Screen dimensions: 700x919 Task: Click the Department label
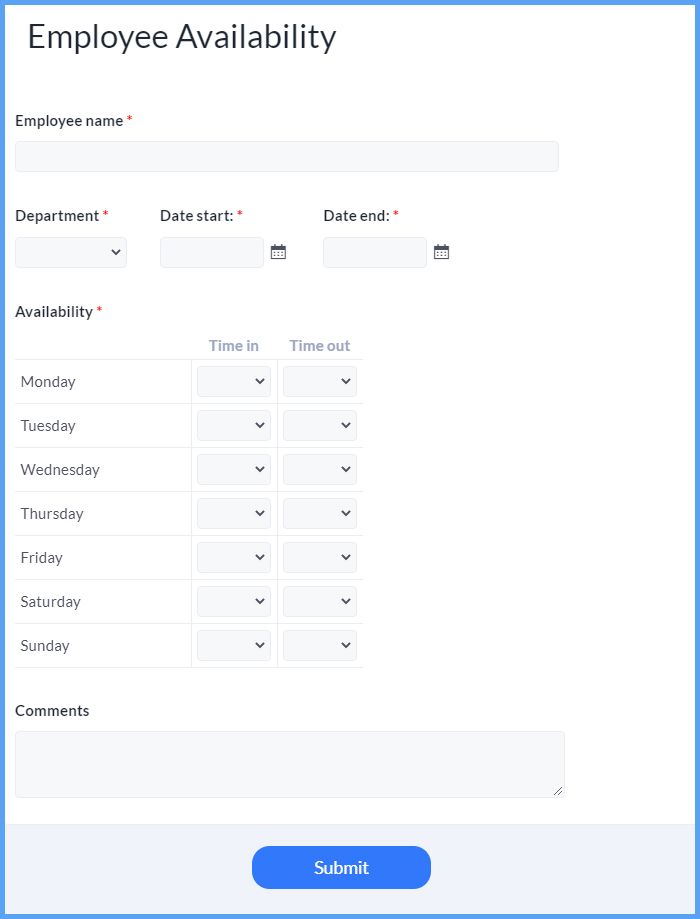[57, 216]
